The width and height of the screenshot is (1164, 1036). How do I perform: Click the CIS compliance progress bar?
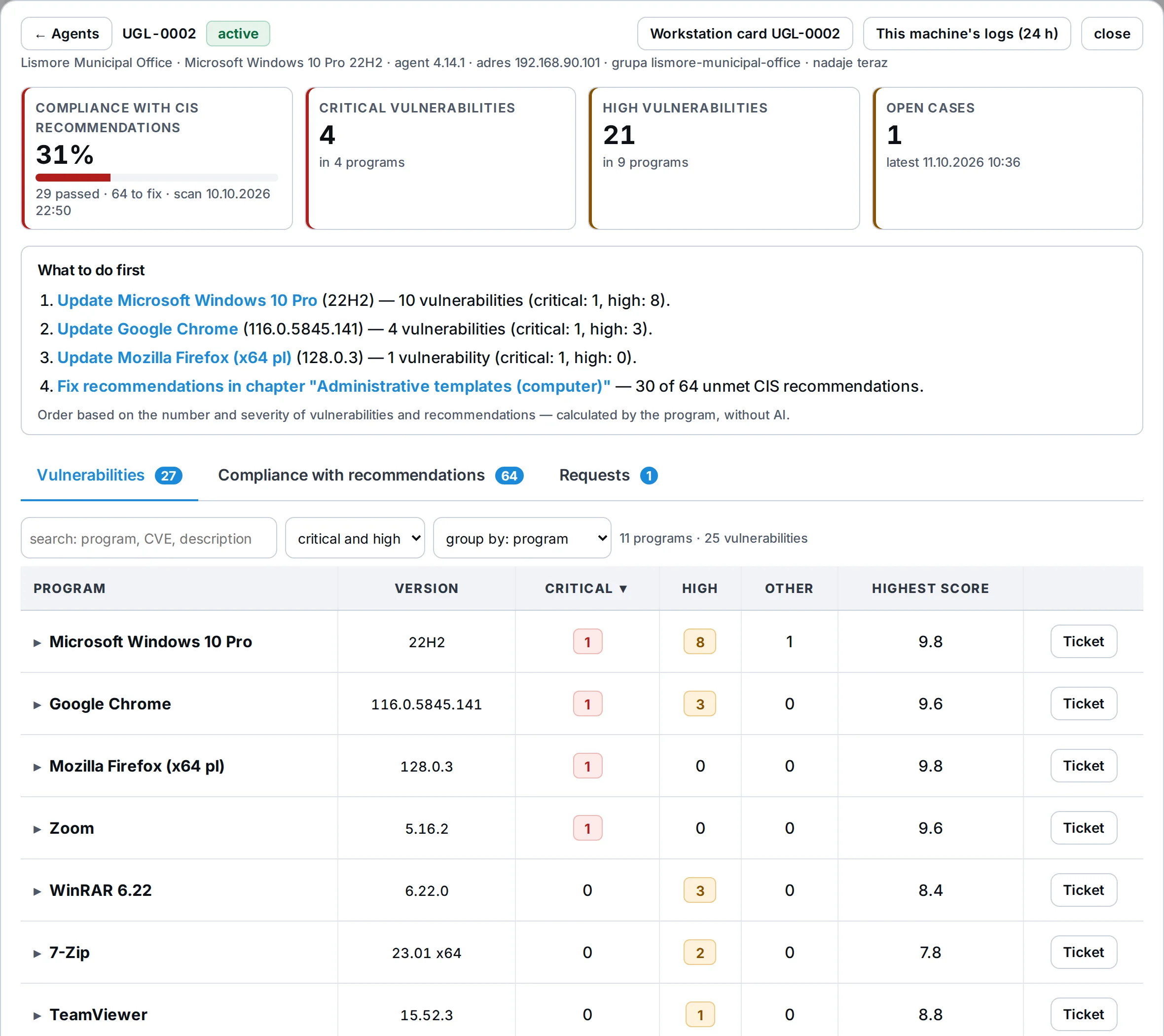157,178
